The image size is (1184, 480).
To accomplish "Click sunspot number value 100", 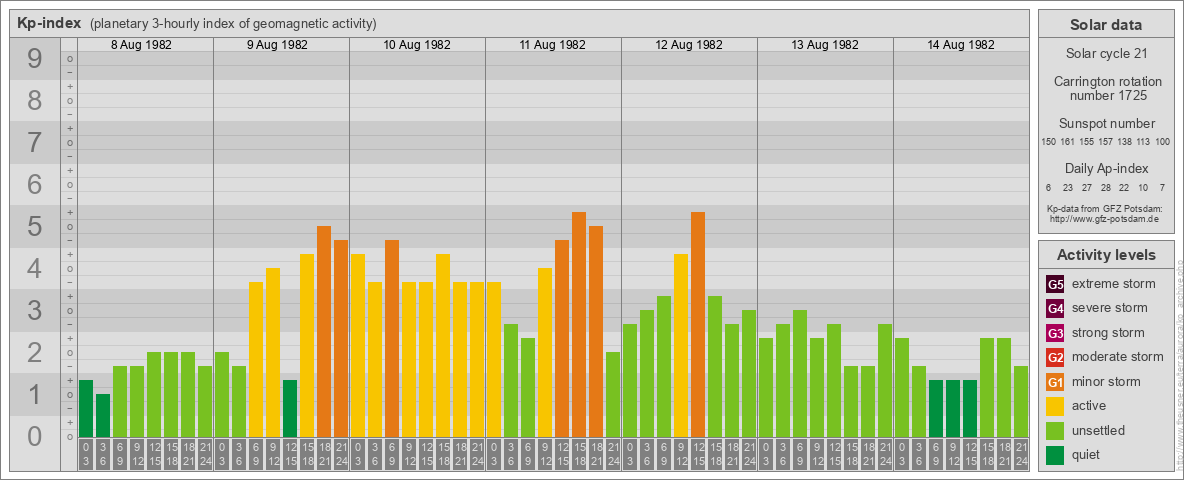I will 1163,142.
